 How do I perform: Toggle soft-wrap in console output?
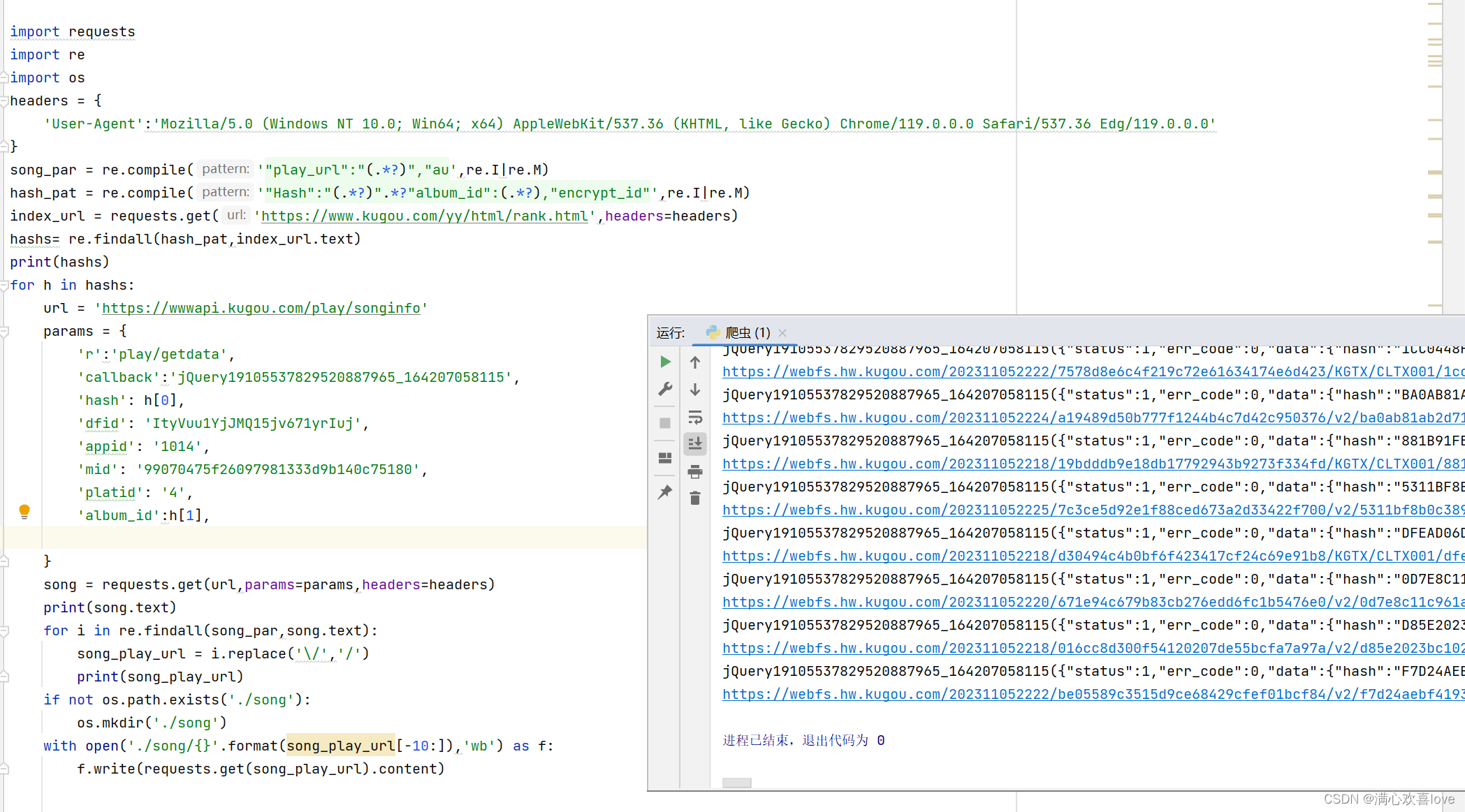coord(695,418)
